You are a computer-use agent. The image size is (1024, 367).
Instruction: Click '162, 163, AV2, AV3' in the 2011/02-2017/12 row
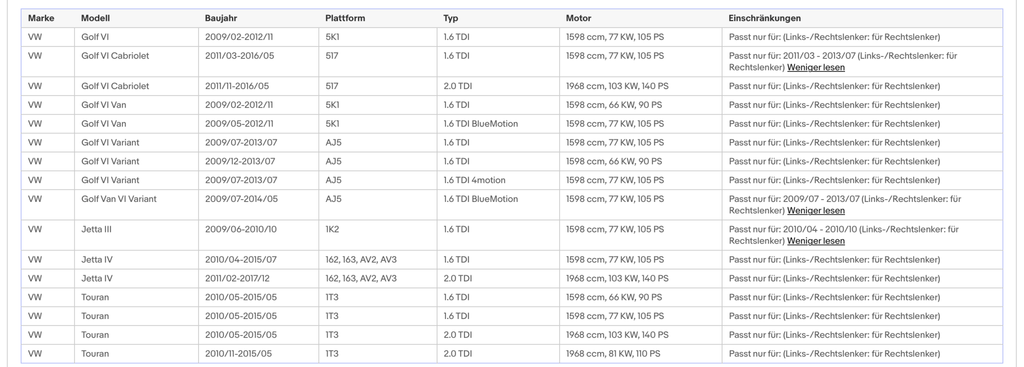click(x=361, y=278)
